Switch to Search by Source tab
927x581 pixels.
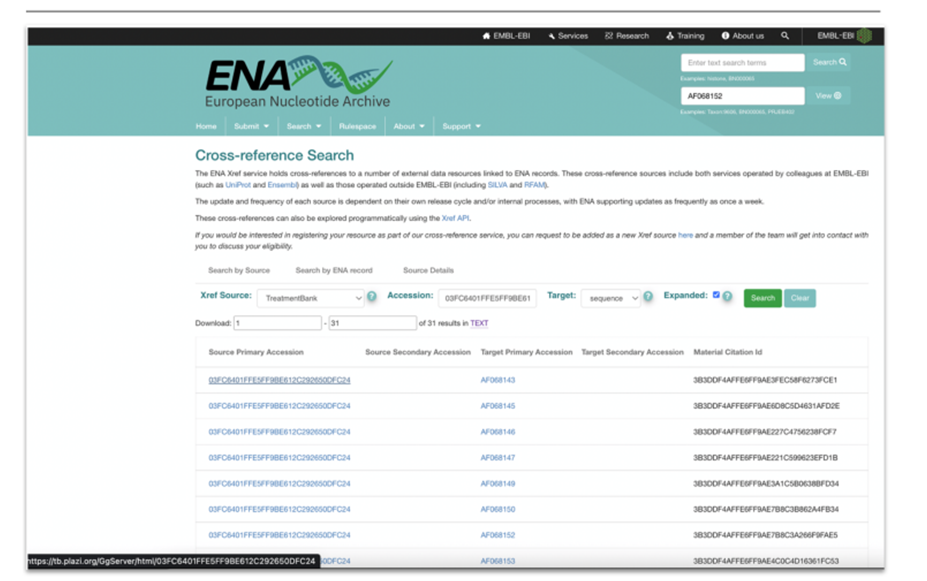pyautogui.click(x=239, y=271)
